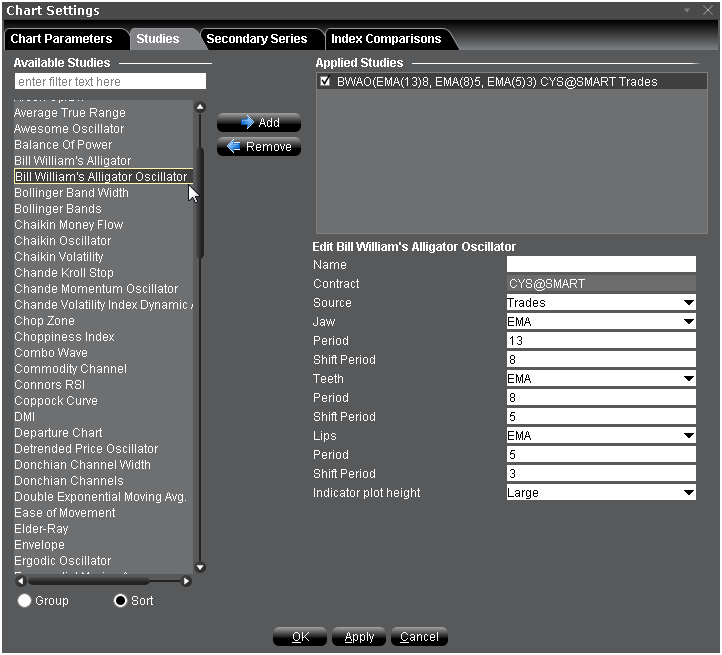Open the Index Comparisons tab

tap(386, 39)
